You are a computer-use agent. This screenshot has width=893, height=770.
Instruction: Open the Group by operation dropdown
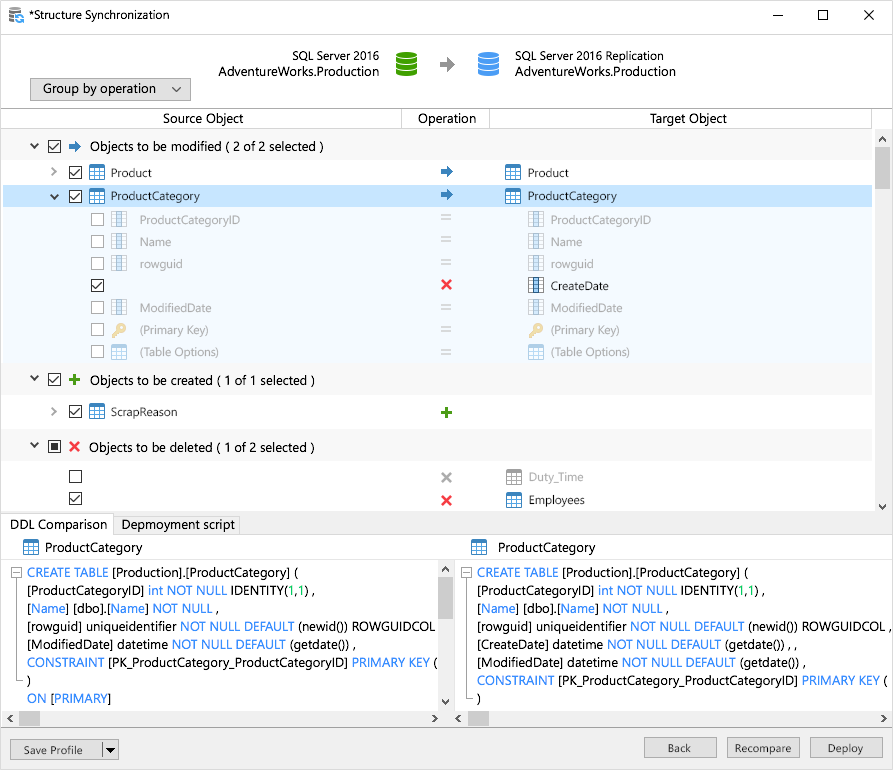110,89
